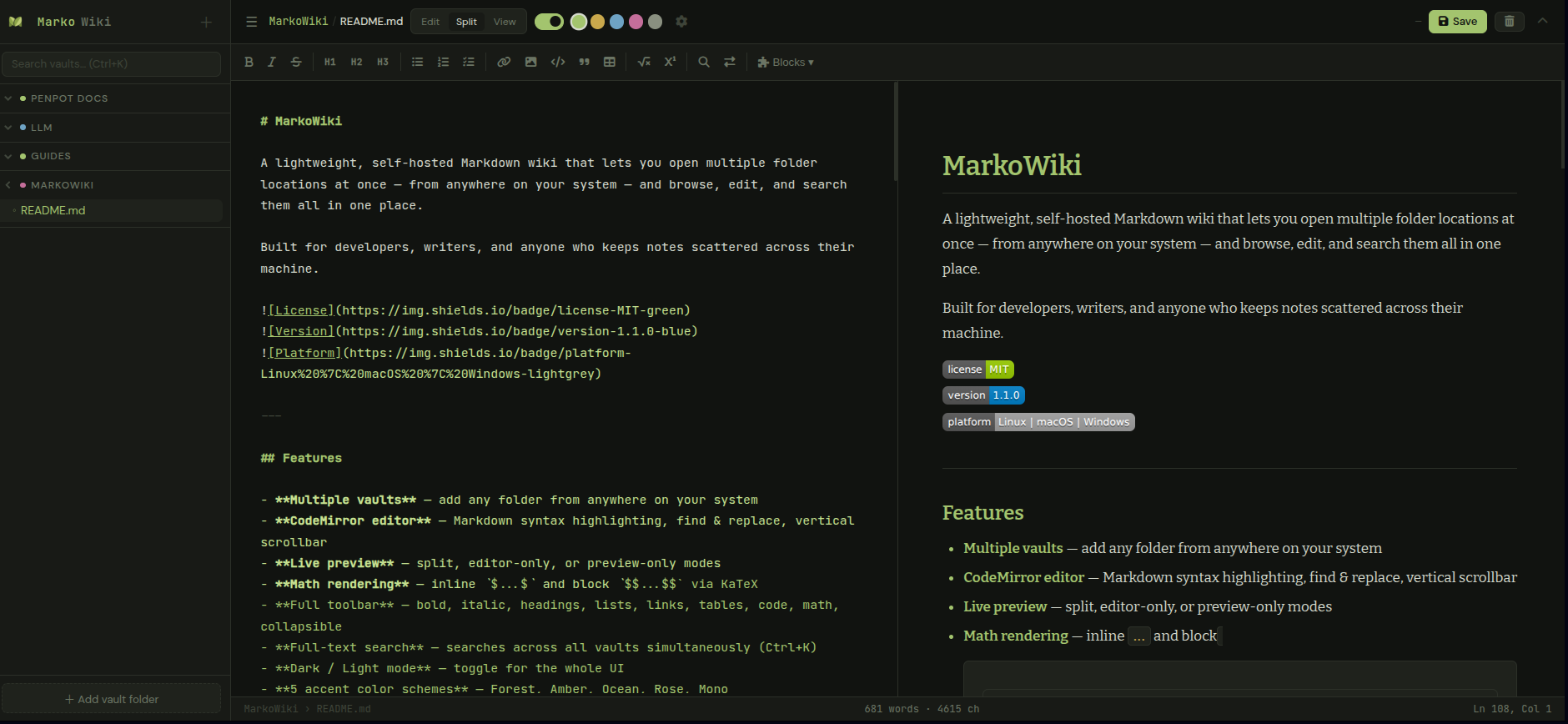This screenshot has width=1568, height=724.
Task: Click the status bar path 'MarkoWiki > README.md'
Action: point(307,709)
